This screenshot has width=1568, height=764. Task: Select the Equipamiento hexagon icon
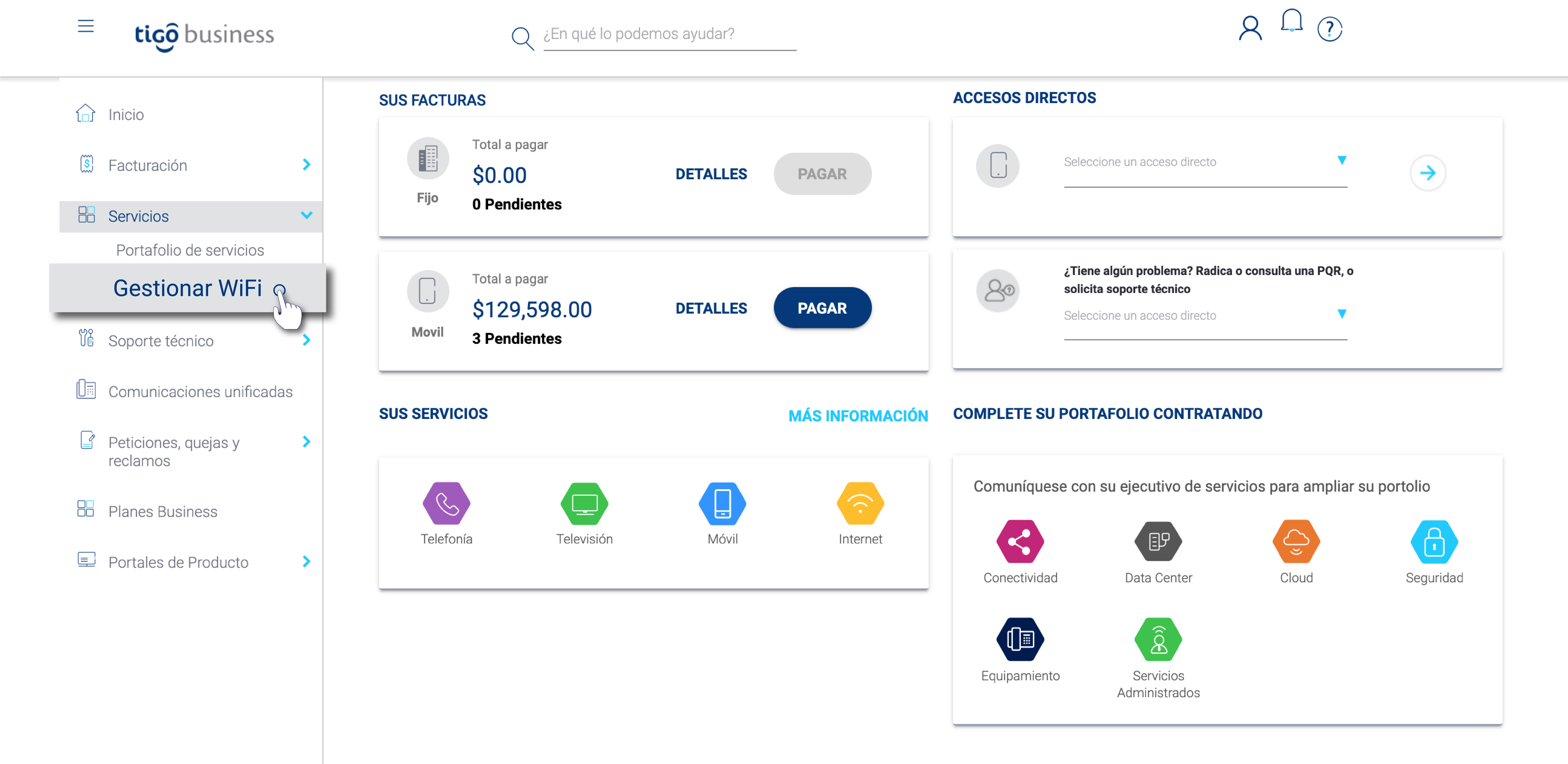(x=1020, y=639)
